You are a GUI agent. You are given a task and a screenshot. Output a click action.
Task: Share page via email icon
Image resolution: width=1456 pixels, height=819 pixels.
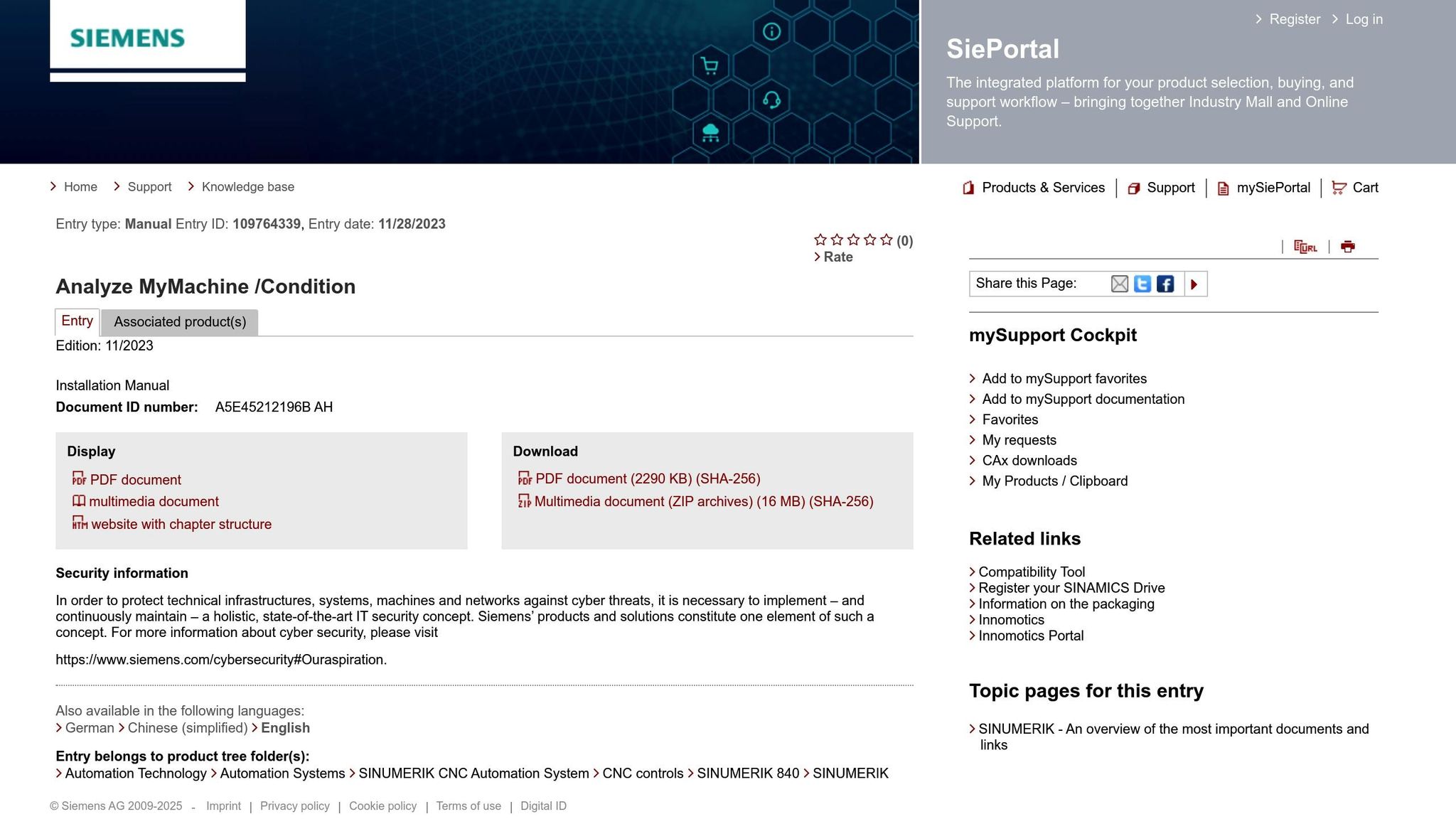pos(1120,284)
